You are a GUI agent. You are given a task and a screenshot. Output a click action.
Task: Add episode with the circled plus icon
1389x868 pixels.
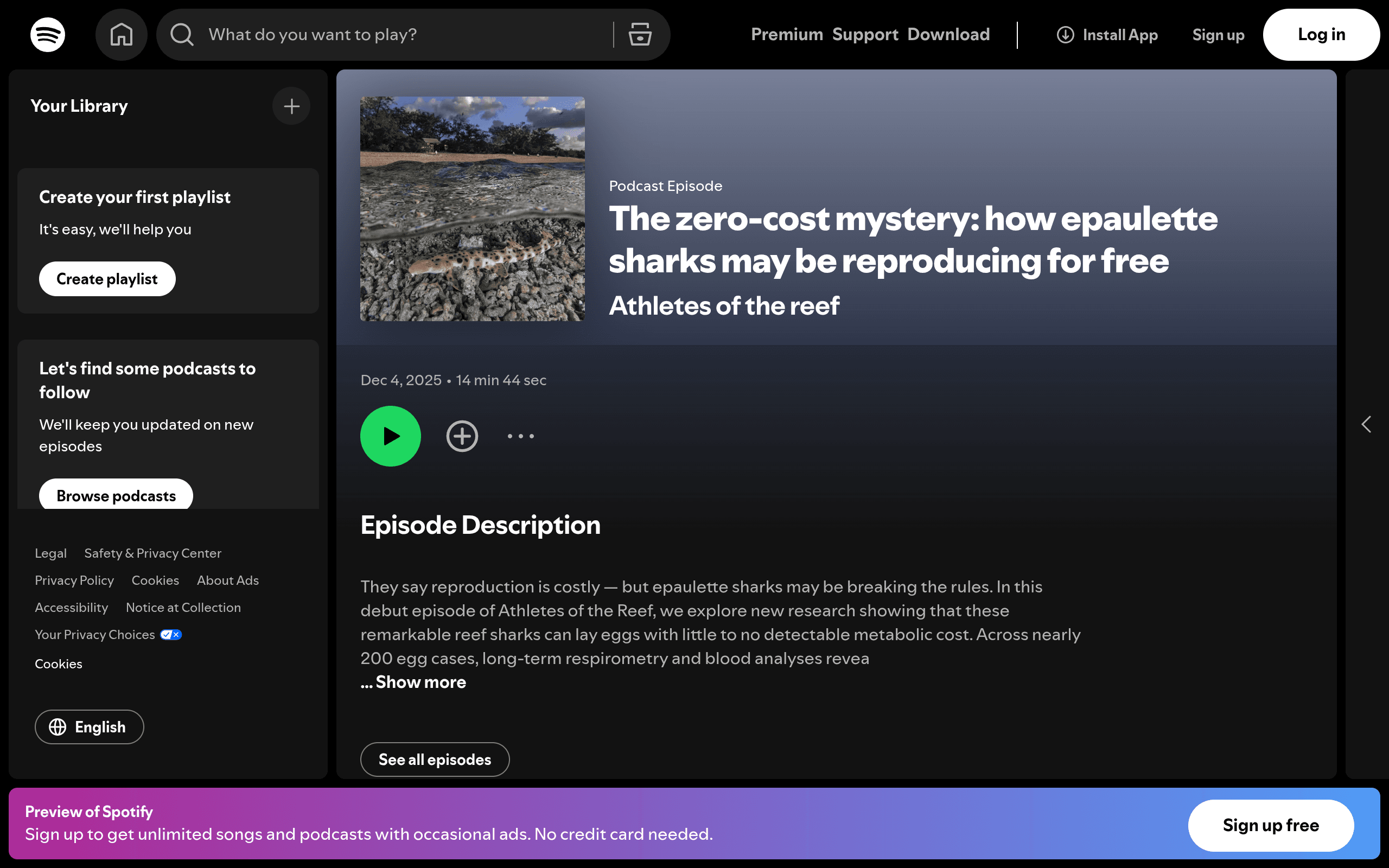click(462, 436)
